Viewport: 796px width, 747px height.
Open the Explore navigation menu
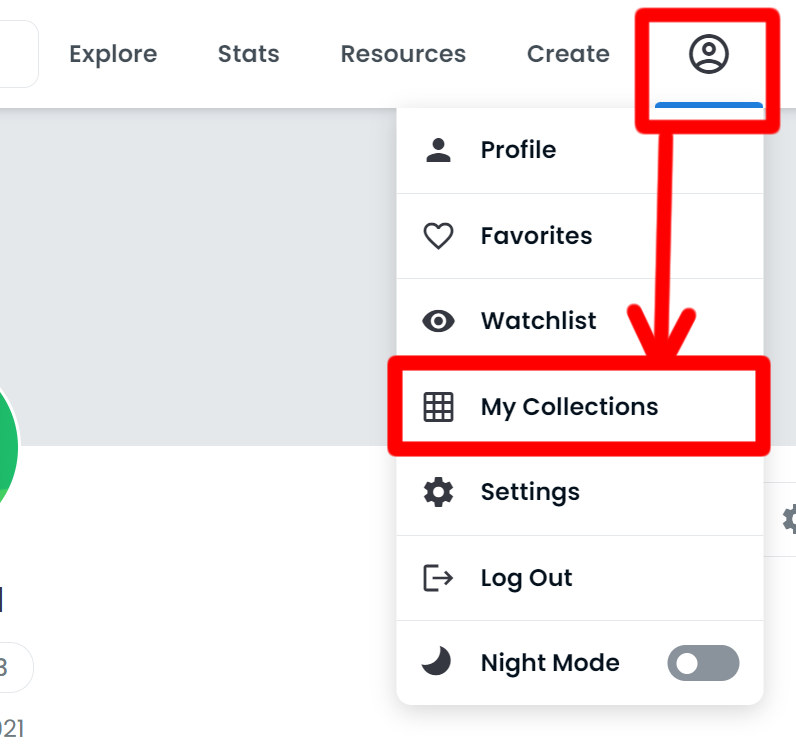tap(113, 54)
